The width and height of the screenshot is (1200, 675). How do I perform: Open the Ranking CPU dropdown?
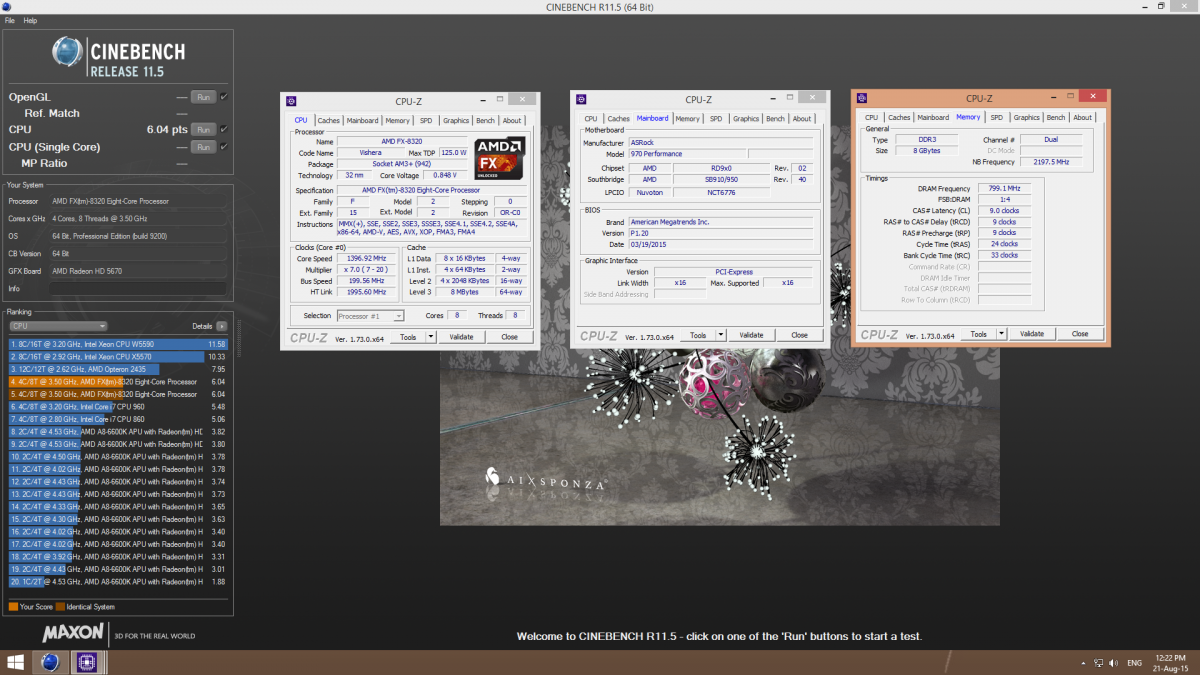(58, 326)
